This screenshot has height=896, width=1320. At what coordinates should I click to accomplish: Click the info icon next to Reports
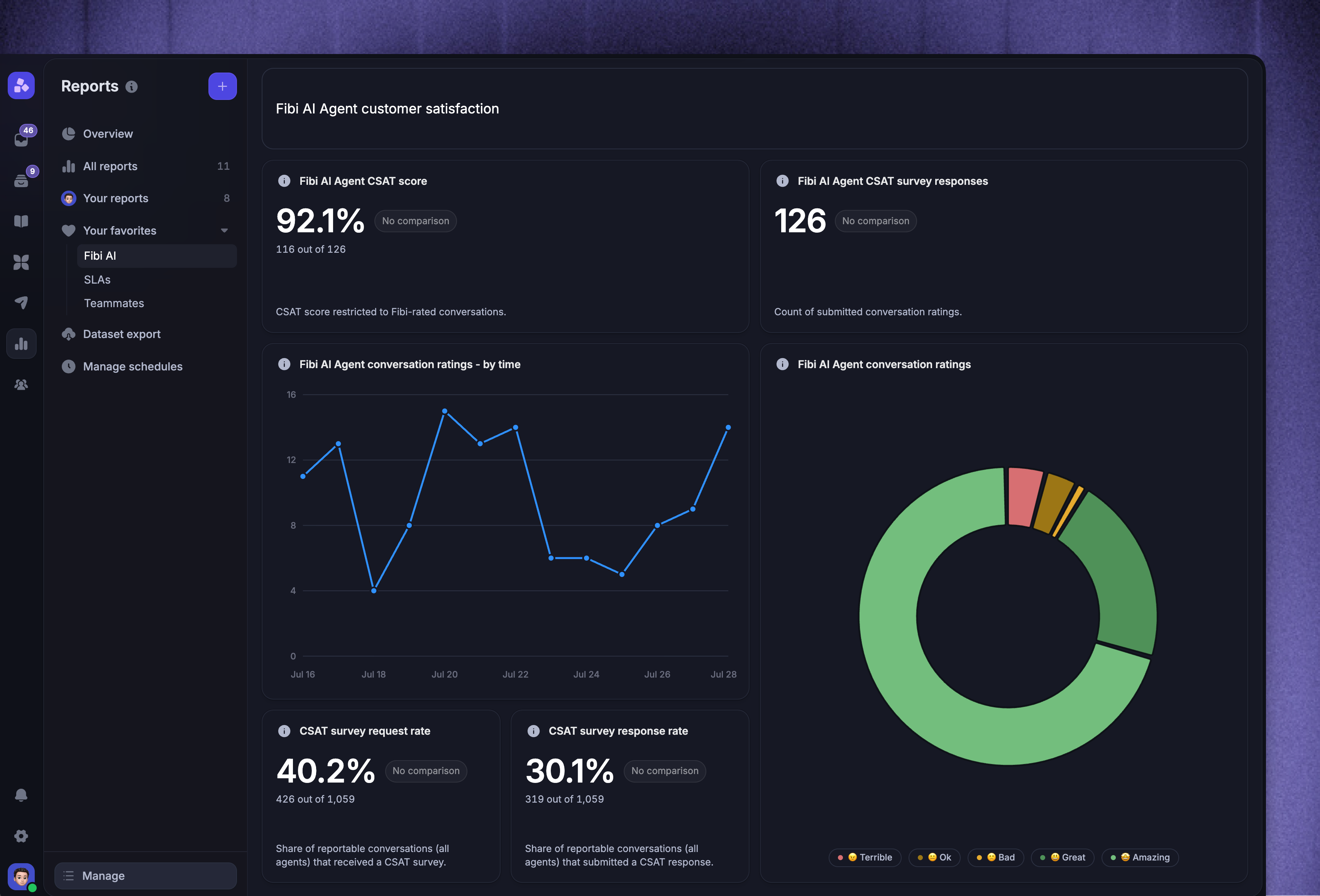click(x=131, y=87)
